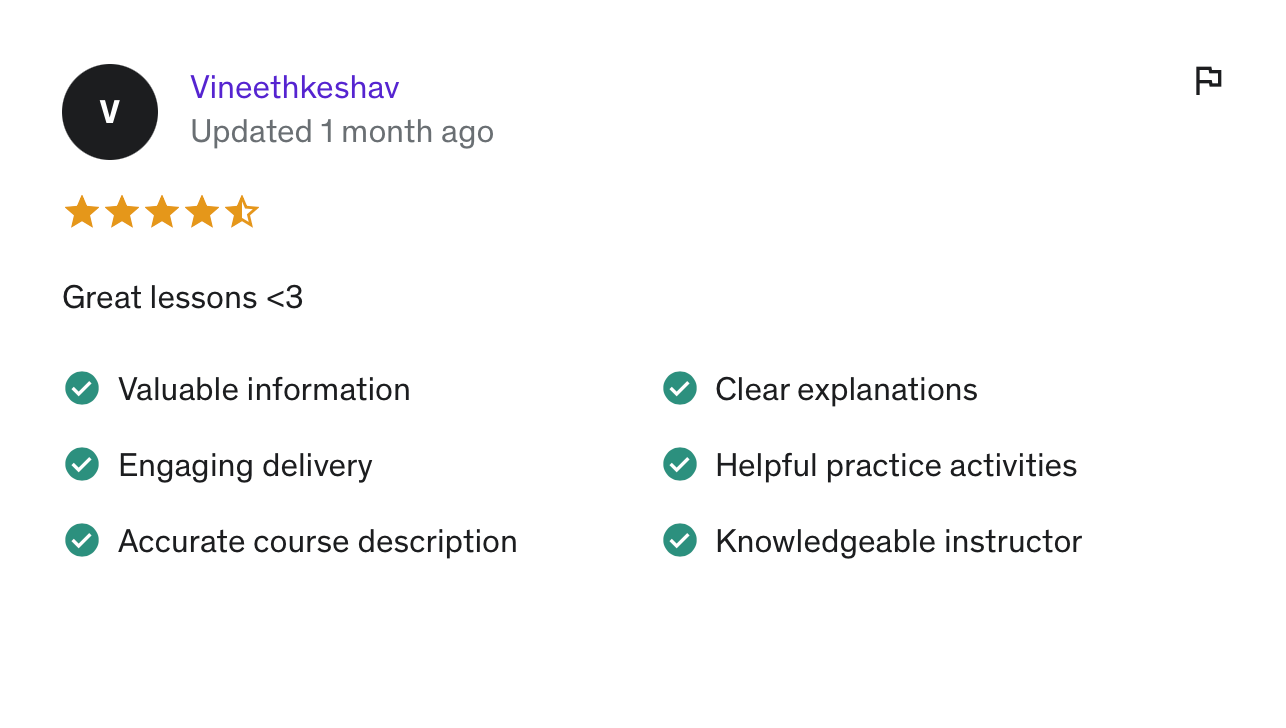Select the 'Valuable information' label
The image size is (1286, 728).
coord(264,389)
